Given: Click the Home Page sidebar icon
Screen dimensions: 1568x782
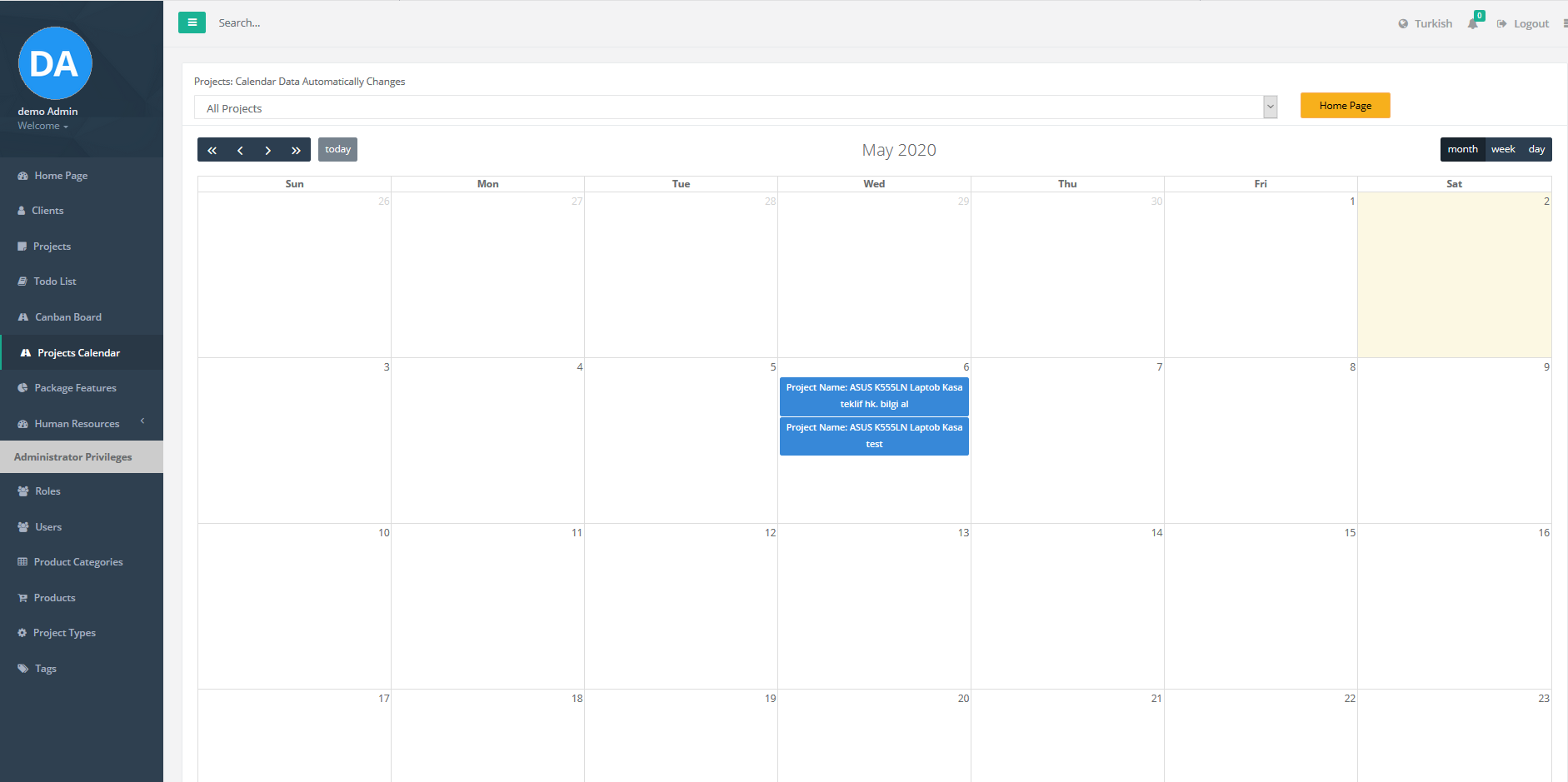Looking at the screenshot, I should (x=23, y=176).
